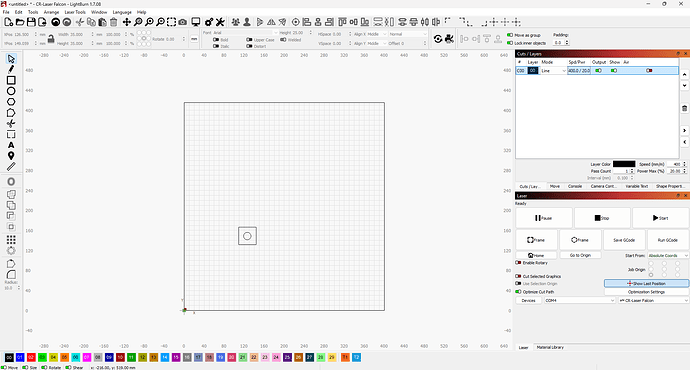This screenshot has width=690, height=370.
Task: Open Mode dropdown for layer C00
Action: tap(554, 70)
